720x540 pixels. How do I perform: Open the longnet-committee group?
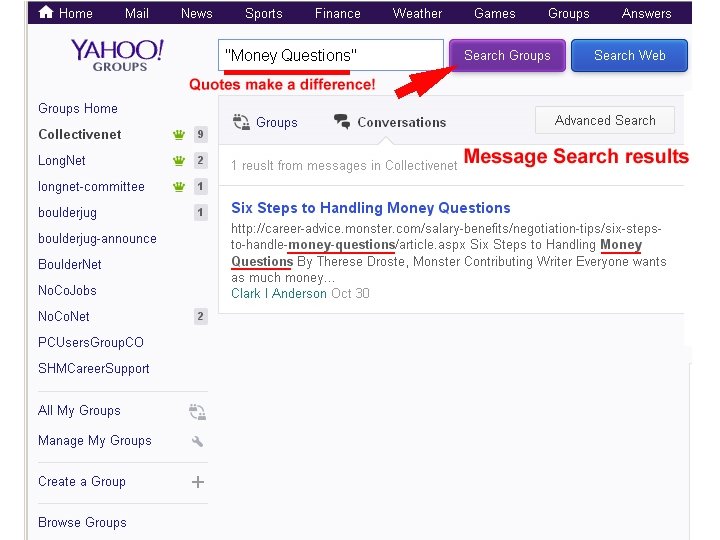coord(91,187)
